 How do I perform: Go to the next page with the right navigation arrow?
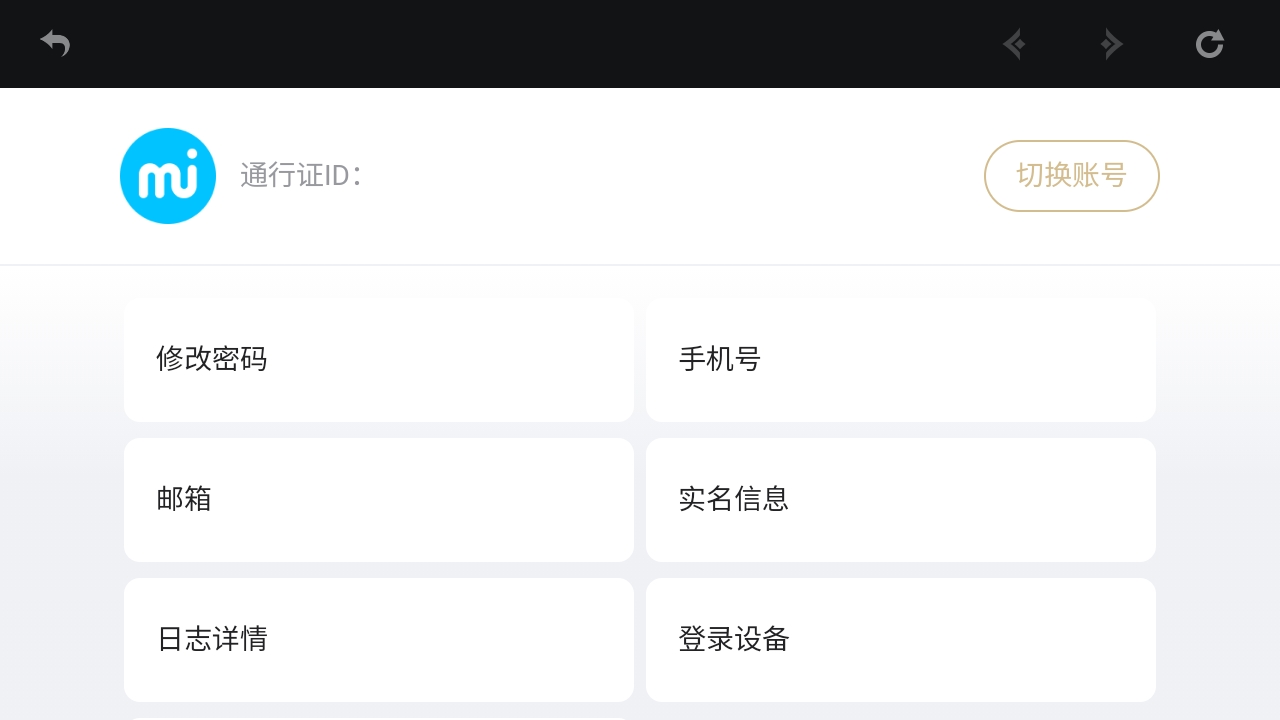[x=1111, y=44]
